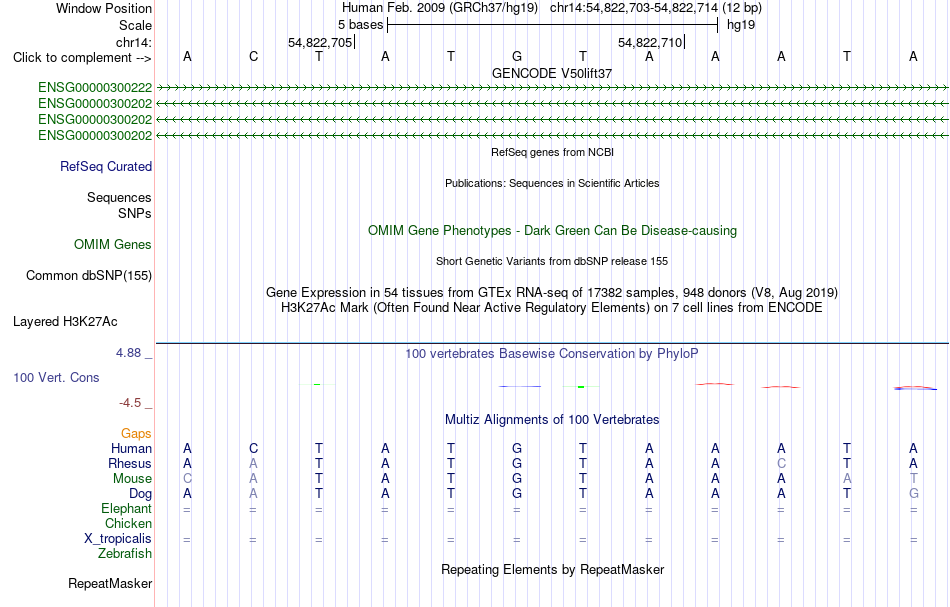Click the H3K27Ac Mark ENCODE track title
The width and height of the screenshot is (950, 607).
(x=552, y=308)
